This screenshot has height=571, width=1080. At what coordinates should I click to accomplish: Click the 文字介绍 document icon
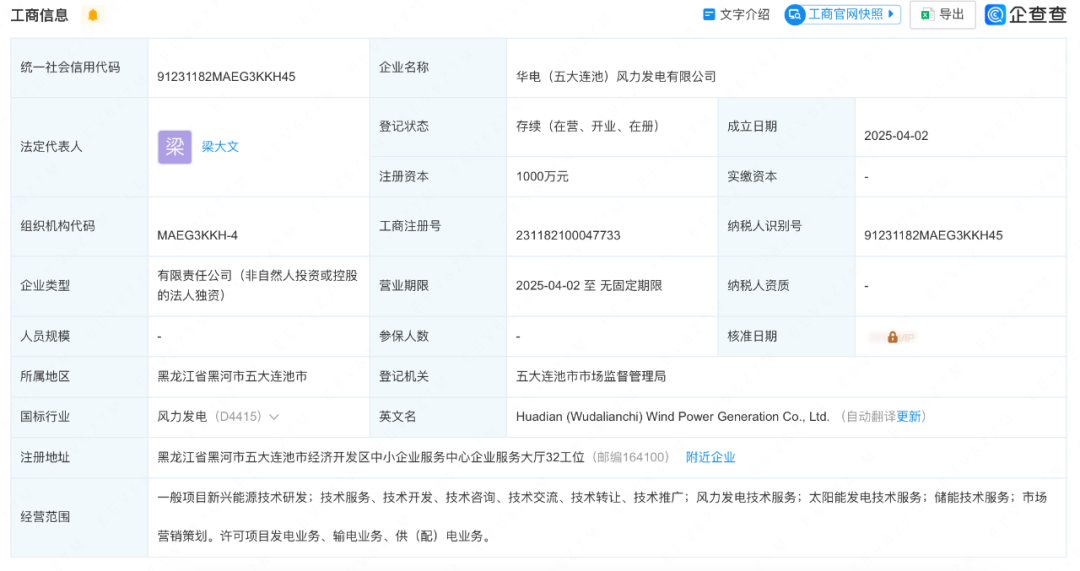click(x=709, y=14)
